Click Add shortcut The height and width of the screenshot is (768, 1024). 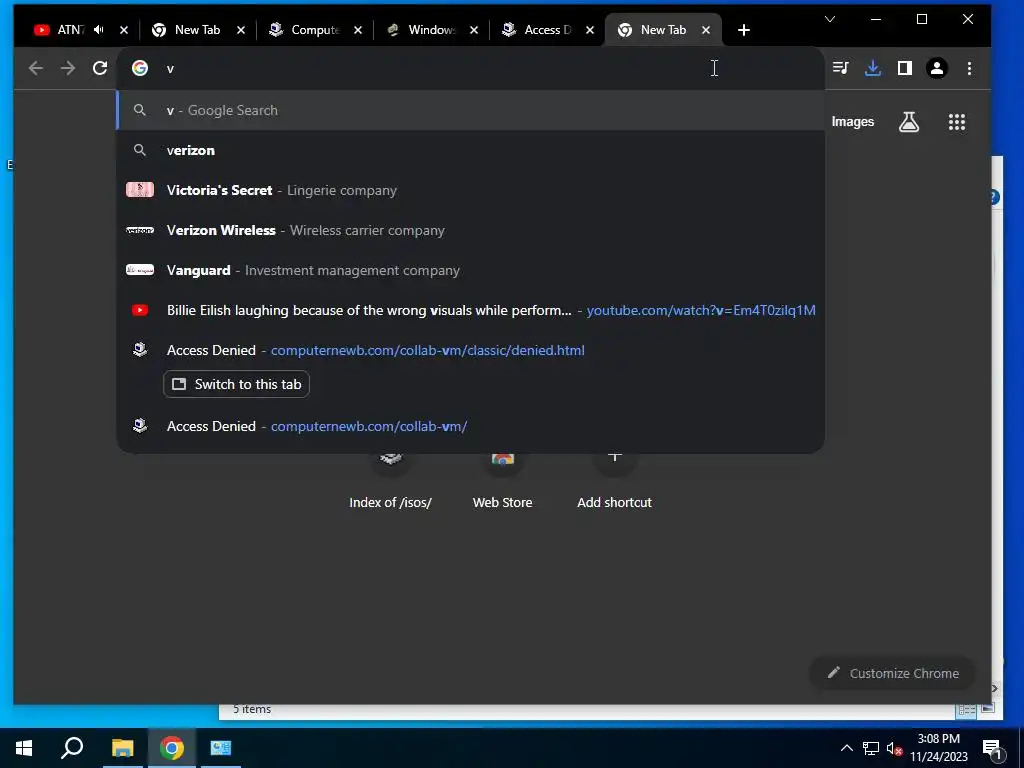click(615, 483)
